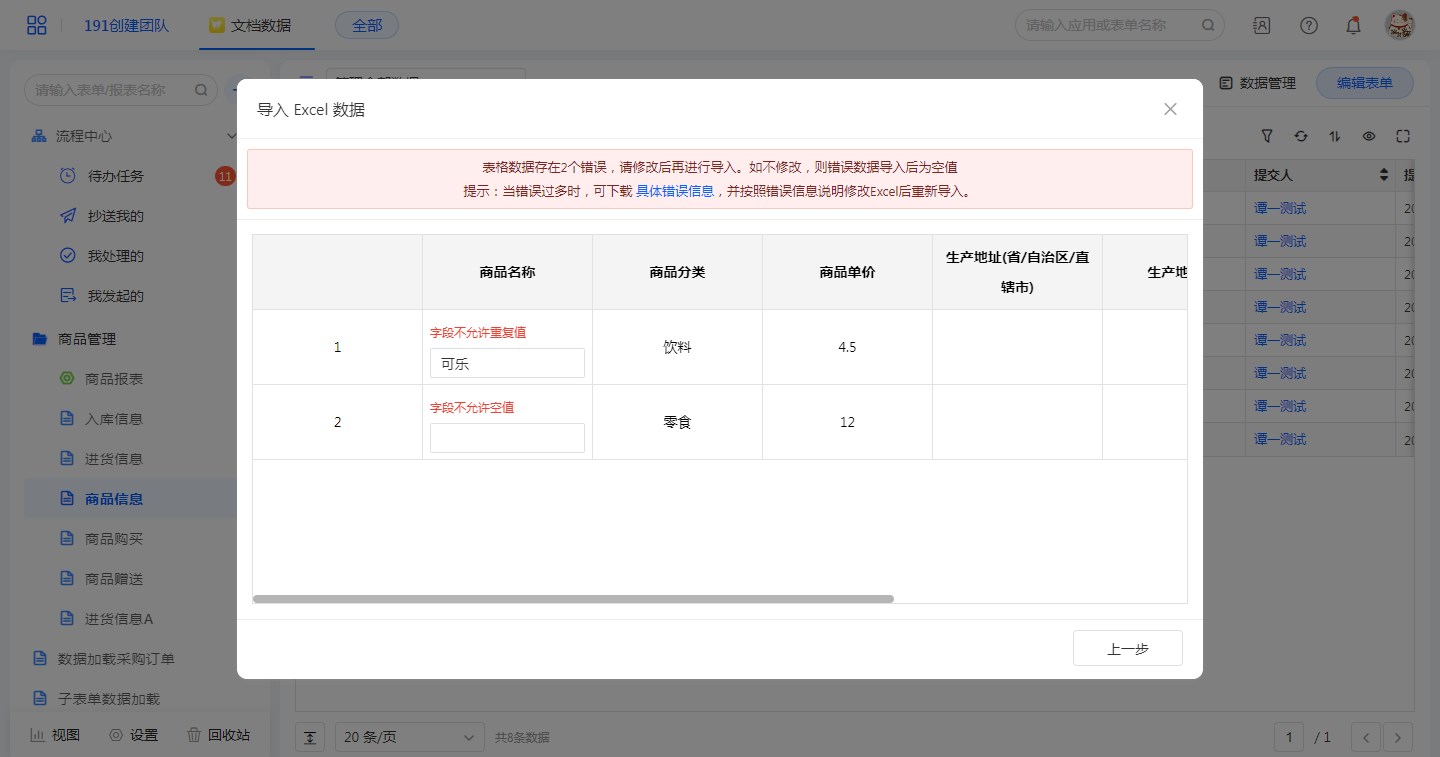Switch to the 文档数据 tab
The height and width of the screenshot is (757, 1440).
[251, 26]
